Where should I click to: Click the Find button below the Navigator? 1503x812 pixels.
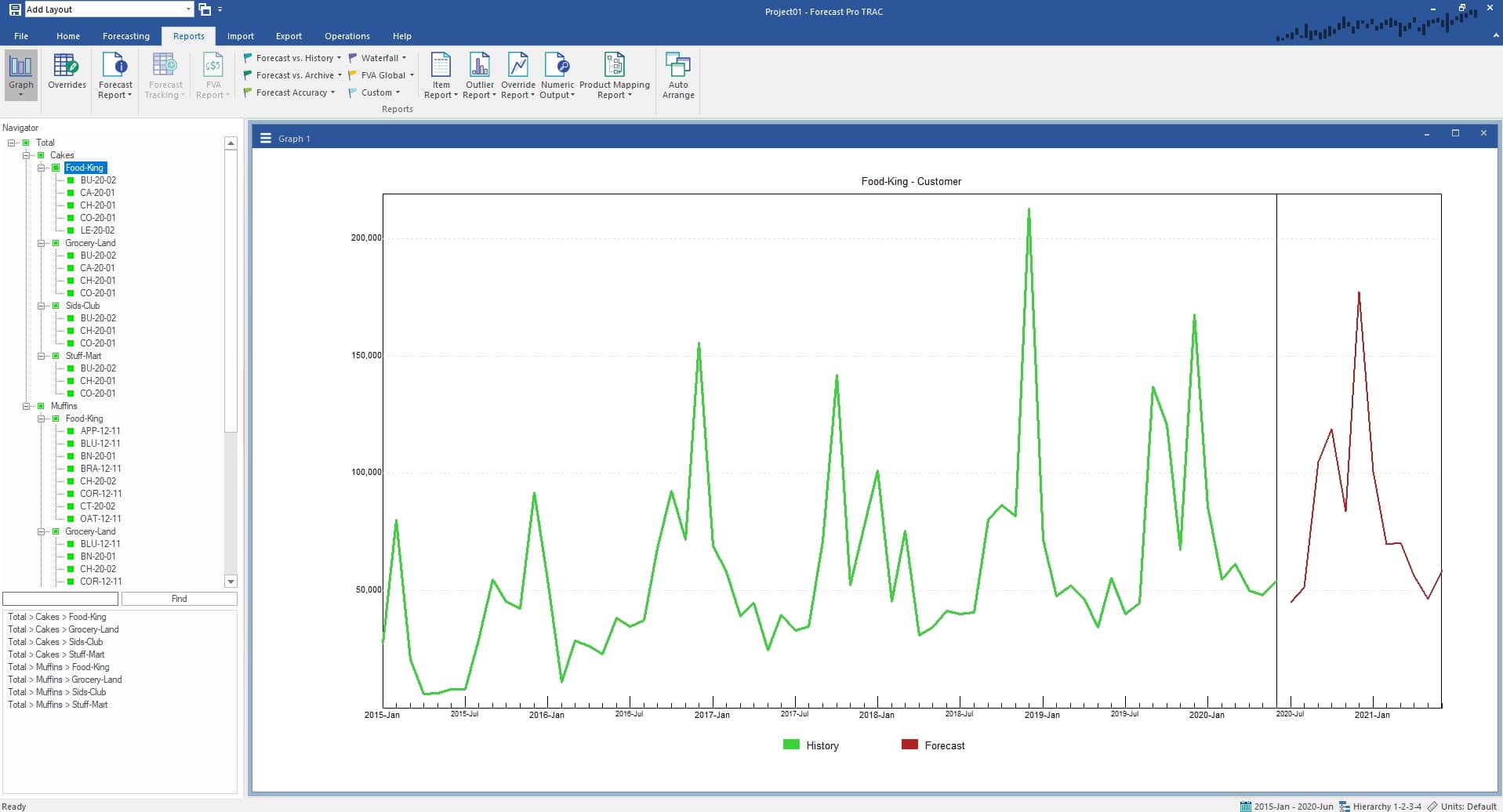point(179,598)
